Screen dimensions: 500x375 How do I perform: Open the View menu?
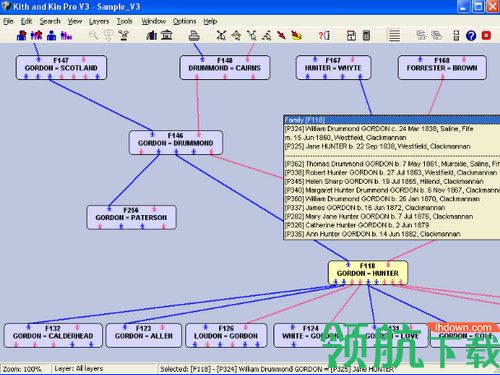75,21
